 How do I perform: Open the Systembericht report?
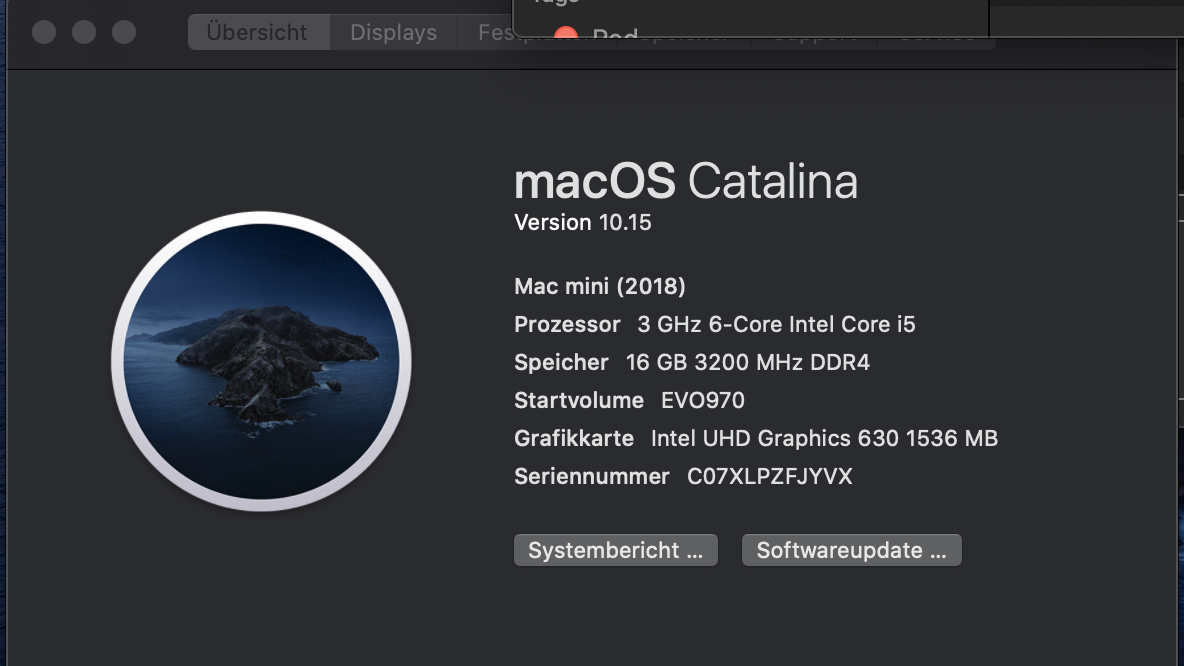(x=615, y=550)
